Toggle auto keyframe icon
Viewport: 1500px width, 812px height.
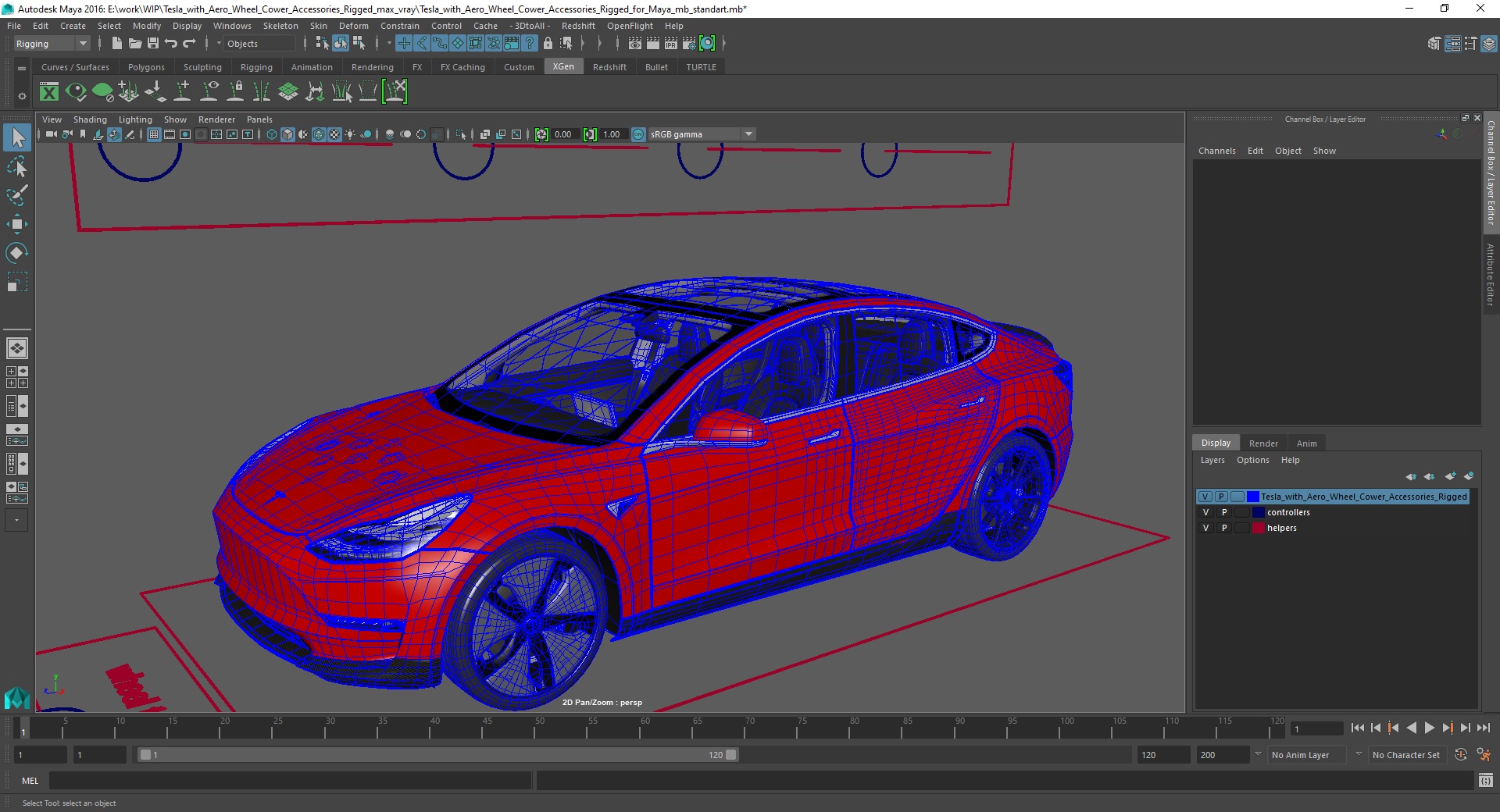pos(1461,755)
